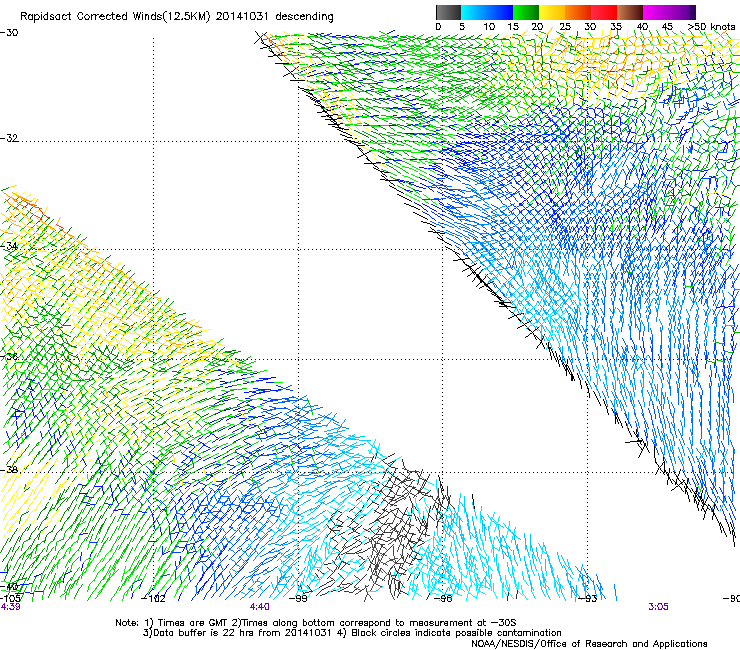Select the red 30–35 knots color segment
The image size is (740, 650).
pos(604,12)
